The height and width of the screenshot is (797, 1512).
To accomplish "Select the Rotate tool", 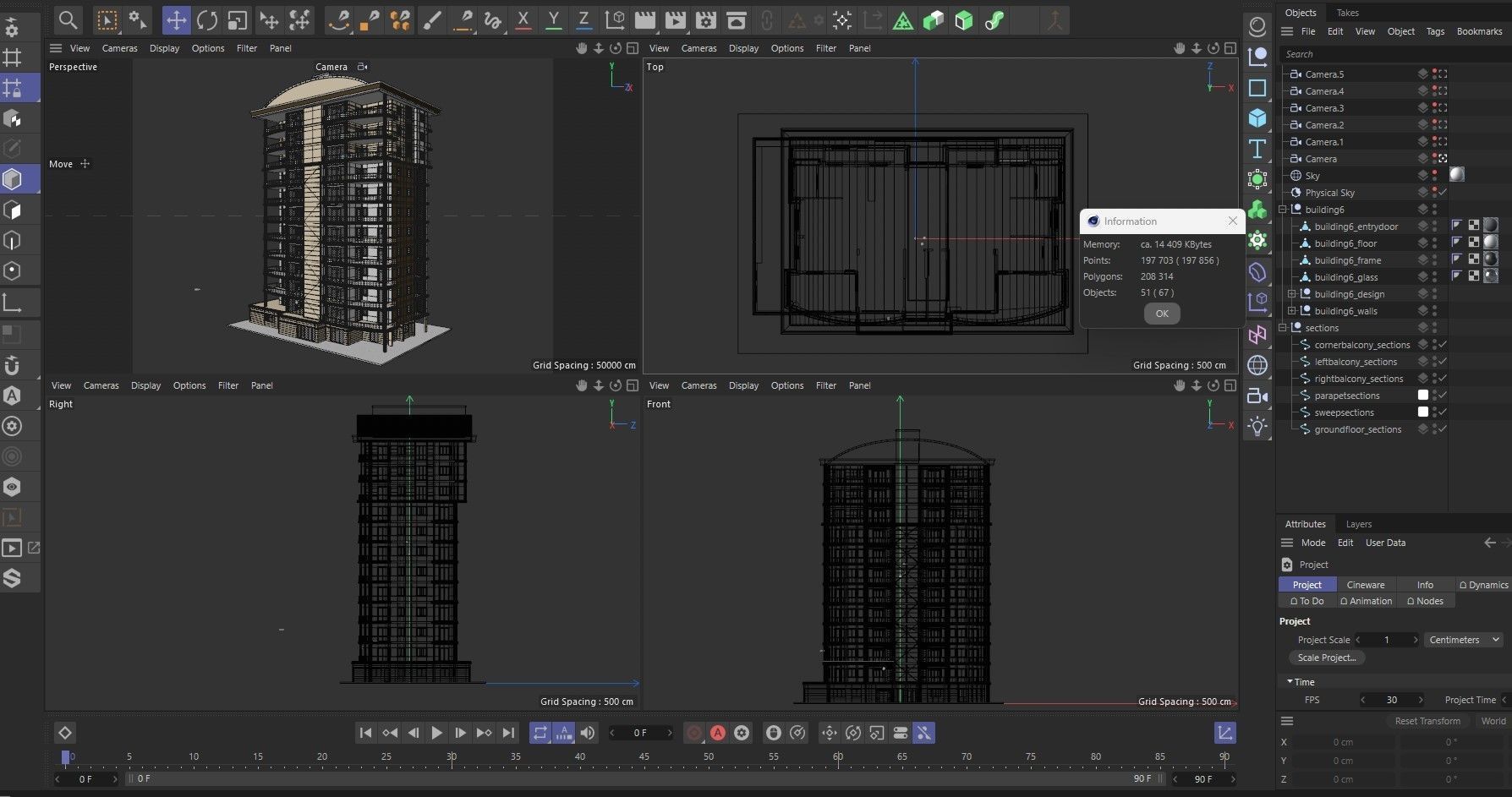I will pyautogui.click(x=207, y=20).
